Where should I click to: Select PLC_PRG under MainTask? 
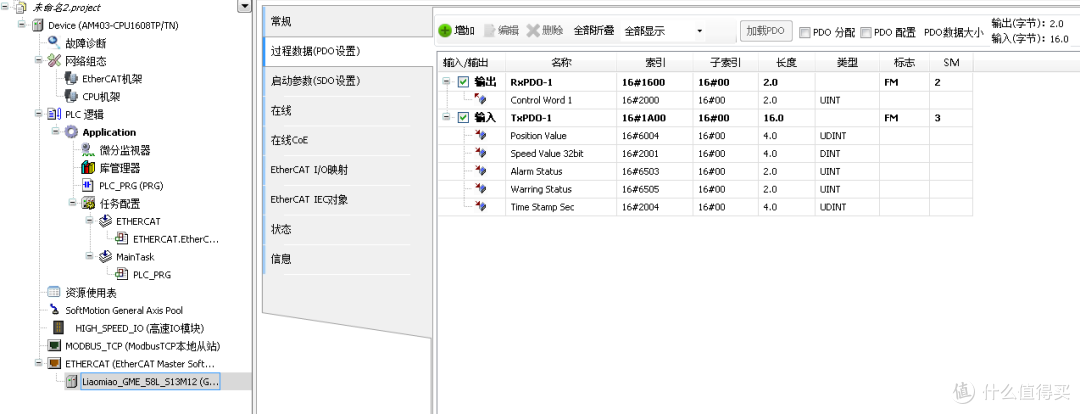pyautogui.click(x=152, y=274)
